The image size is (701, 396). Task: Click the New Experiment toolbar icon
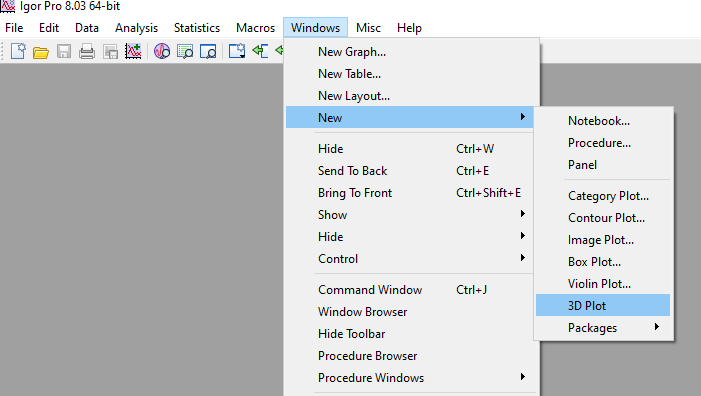click(x=18, y=51)
